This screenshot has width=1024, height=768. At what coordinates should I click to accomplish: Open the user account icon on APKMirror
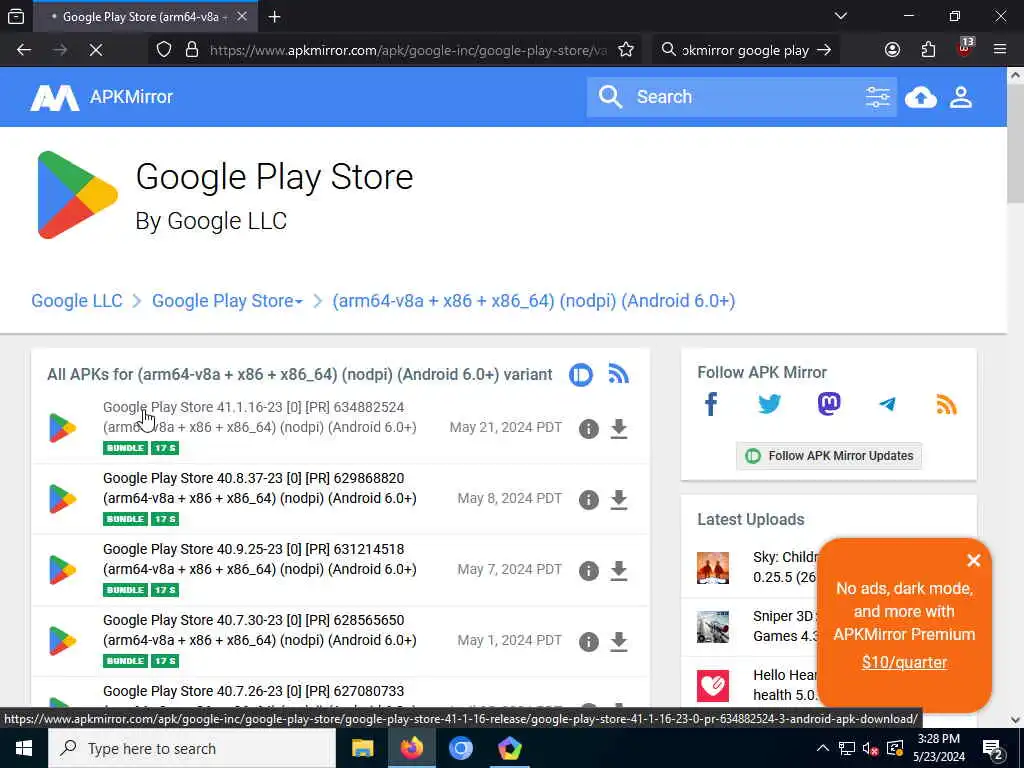click(961, 97)
